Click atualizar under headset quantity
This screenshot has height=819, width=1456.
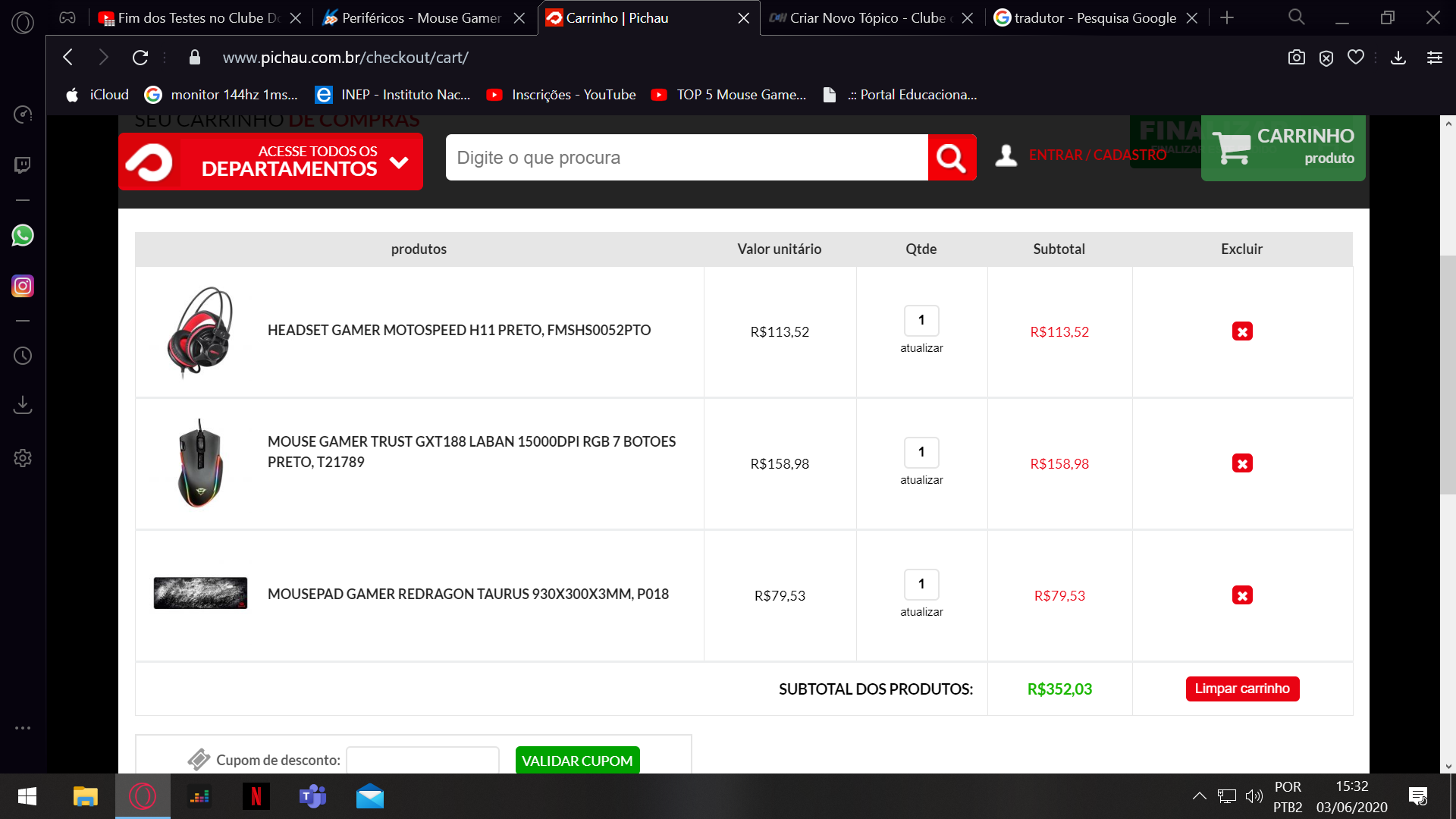pos(921,348)
